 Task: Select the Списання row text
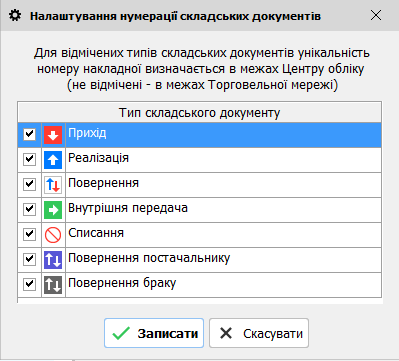tap(96, 233)
